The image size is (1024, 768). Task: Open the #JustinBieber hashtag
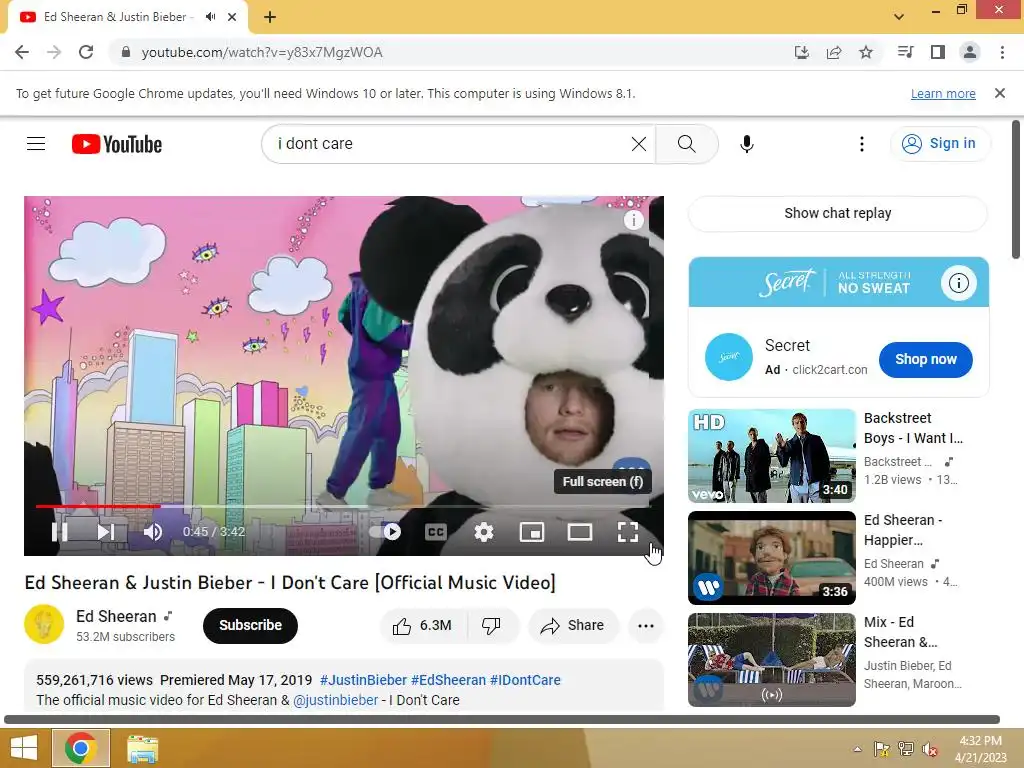363,680
